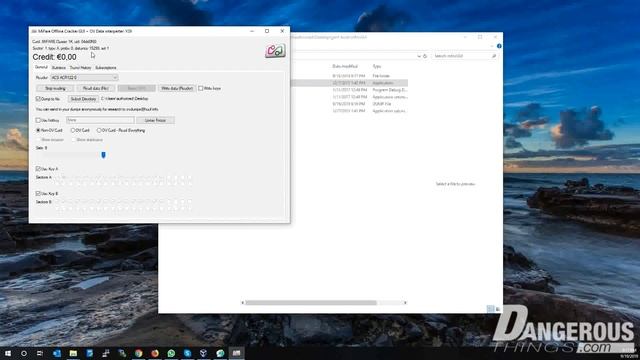
Task: Open WhatsApp from the taskbar
Action: coord(171,353)
